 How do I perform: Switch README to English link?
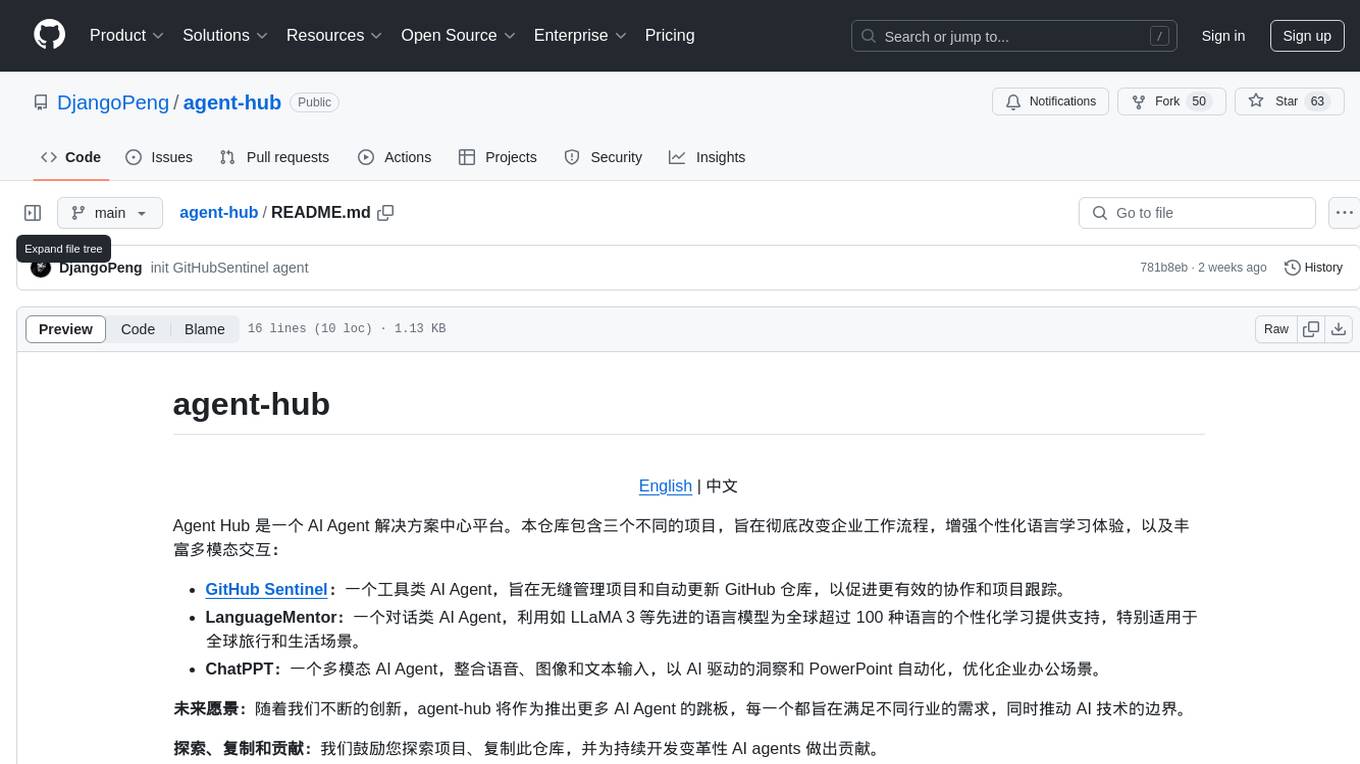[665, 486]
